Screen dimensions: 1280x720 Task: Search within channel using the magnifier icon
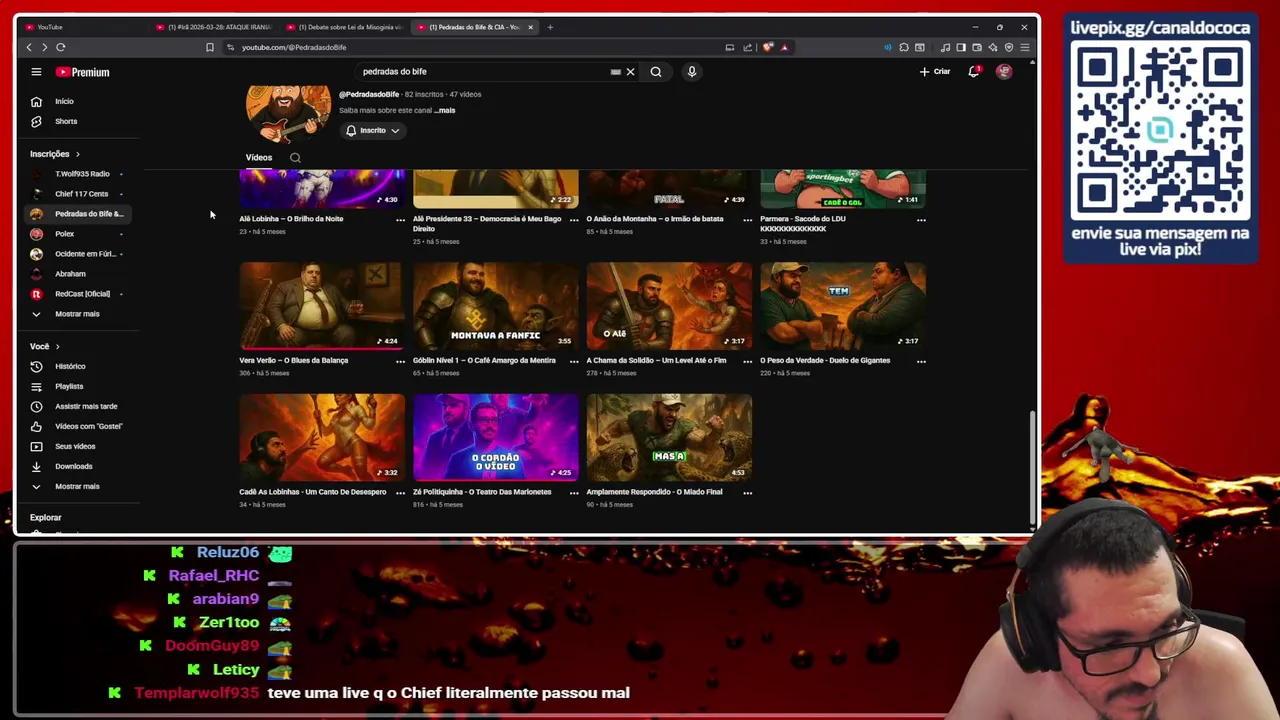click(295, 158)
